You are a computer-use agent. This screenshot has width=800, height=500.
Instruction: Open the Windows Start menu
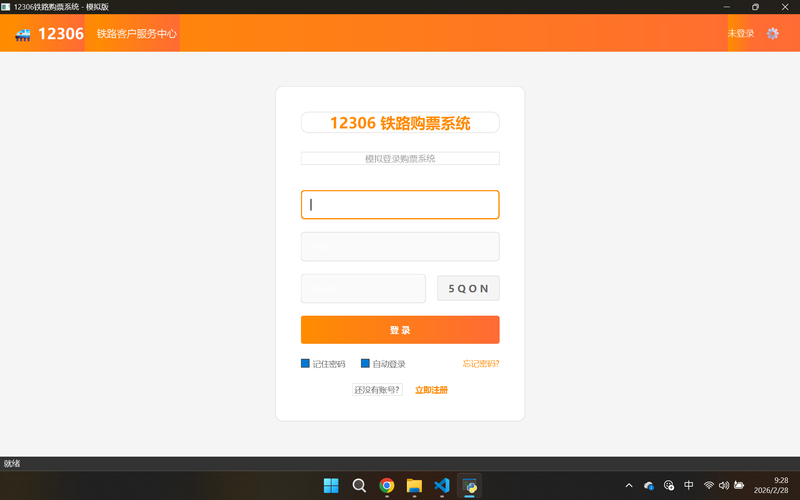(331, 485)
